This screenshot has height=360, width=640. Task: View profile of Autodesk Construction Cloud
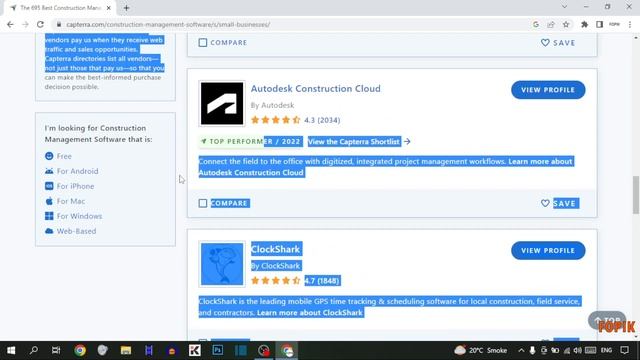[x=548, y=90]
